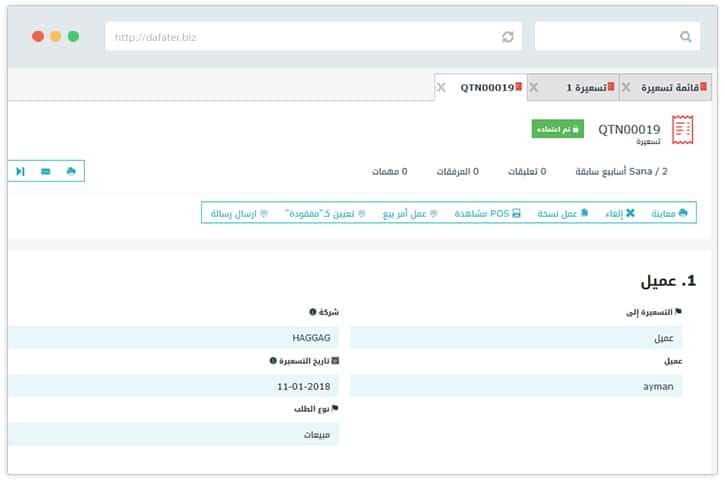Viewport: 725px width, 485px height.
Task: Reload the page with refresh icon
Action: pyautogui.click(x=508, y=37)
